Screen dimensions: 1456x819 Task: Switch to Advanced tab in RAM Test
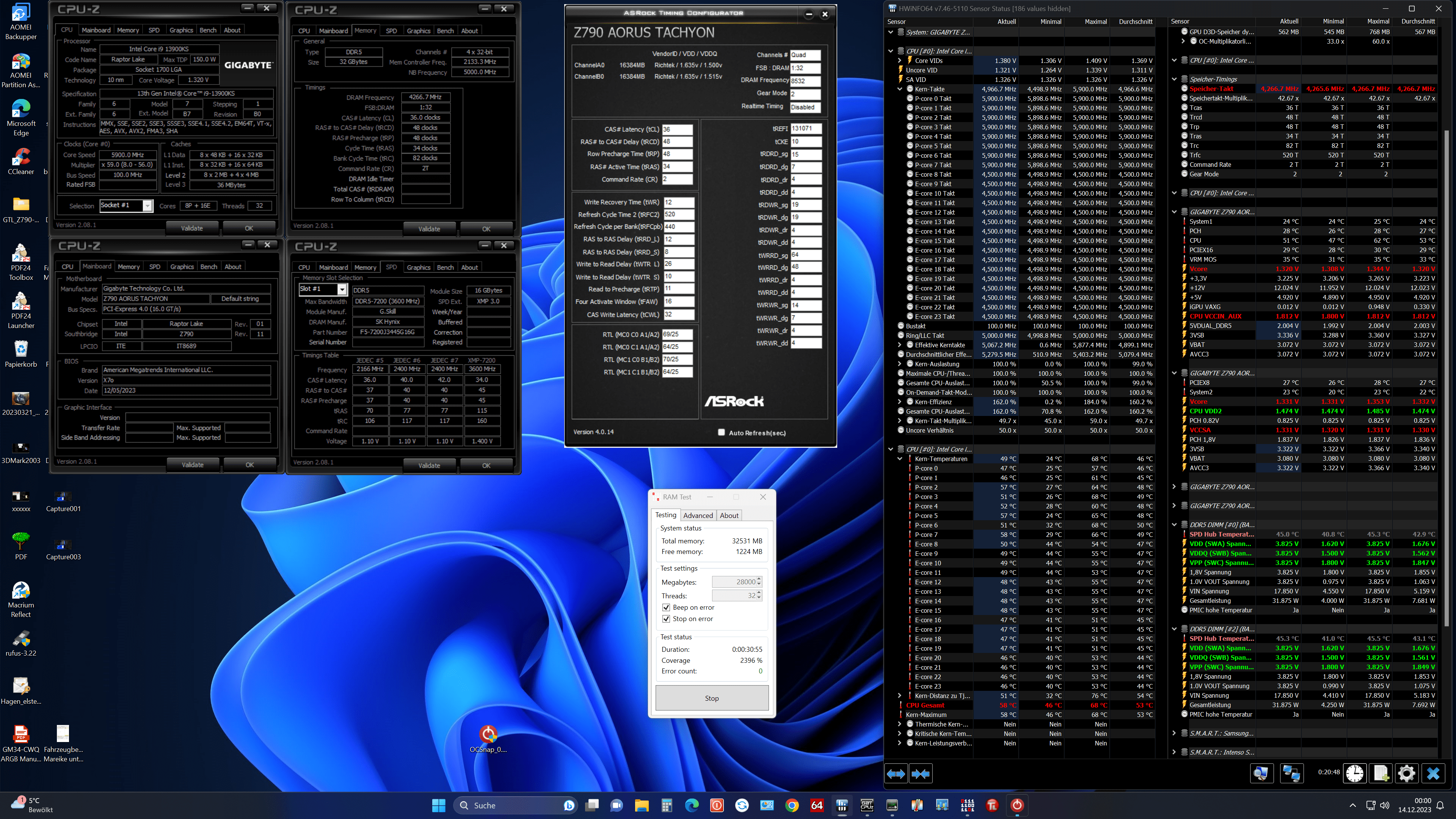point(698,516)
